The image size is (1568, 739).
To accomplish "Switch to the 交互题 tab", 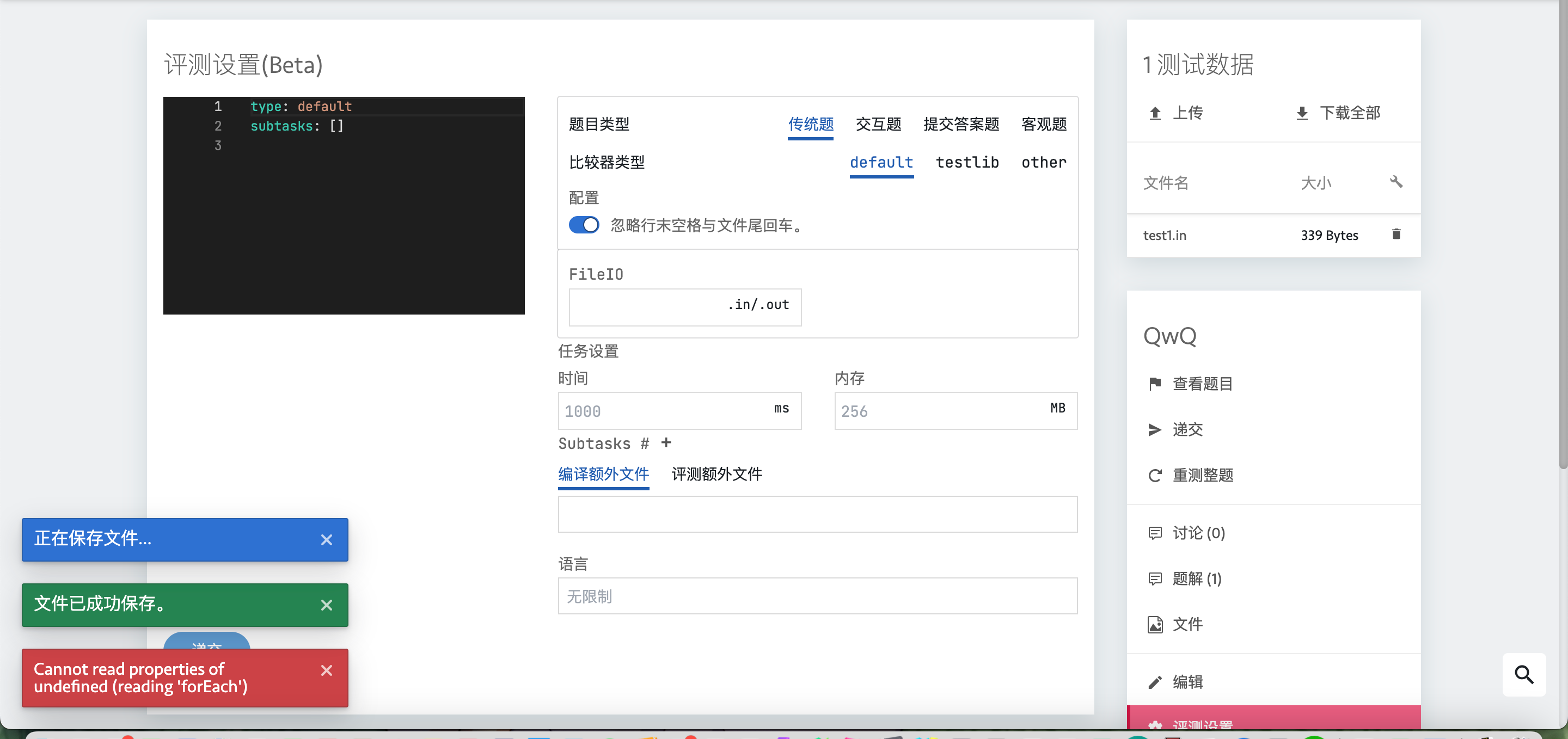I will click(878, 124).
